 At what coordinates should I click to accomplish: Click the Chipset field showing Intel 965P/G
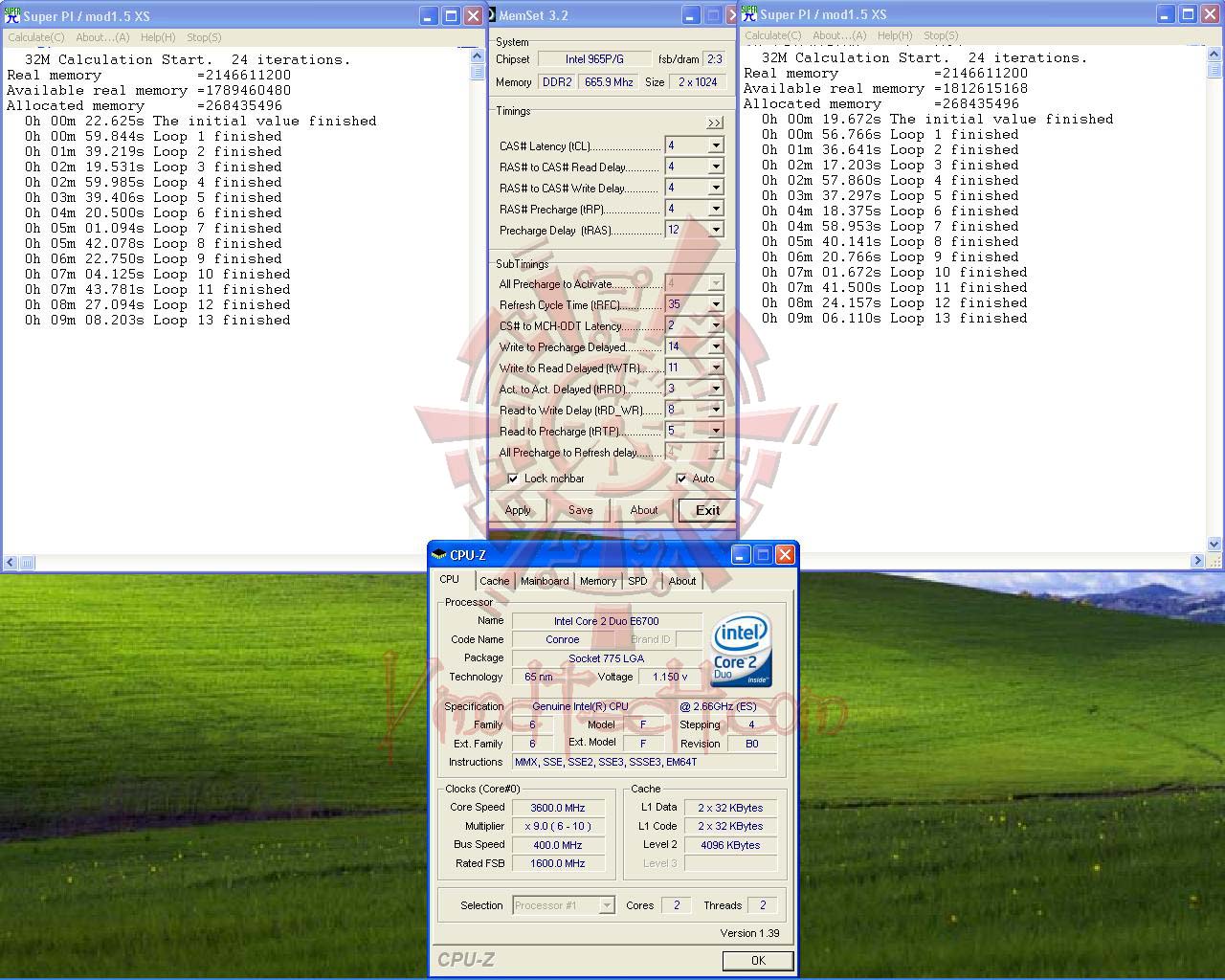pyautogui.click(x=594, y=59)
